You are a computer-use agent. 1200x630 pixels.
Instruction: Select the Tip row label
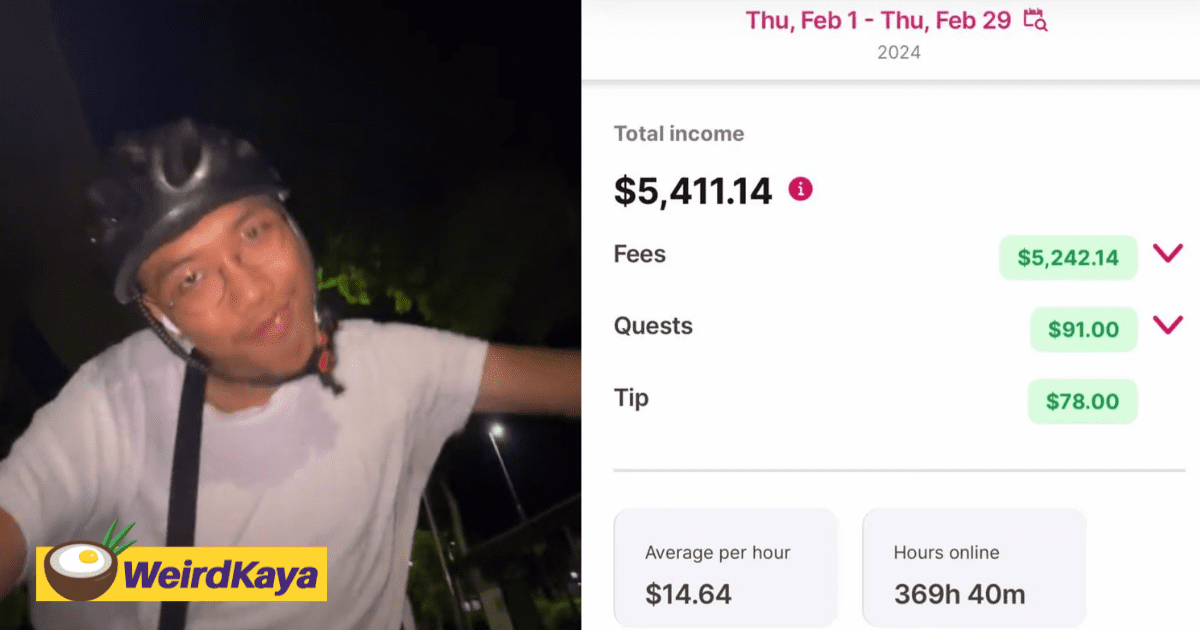(631, 398)
